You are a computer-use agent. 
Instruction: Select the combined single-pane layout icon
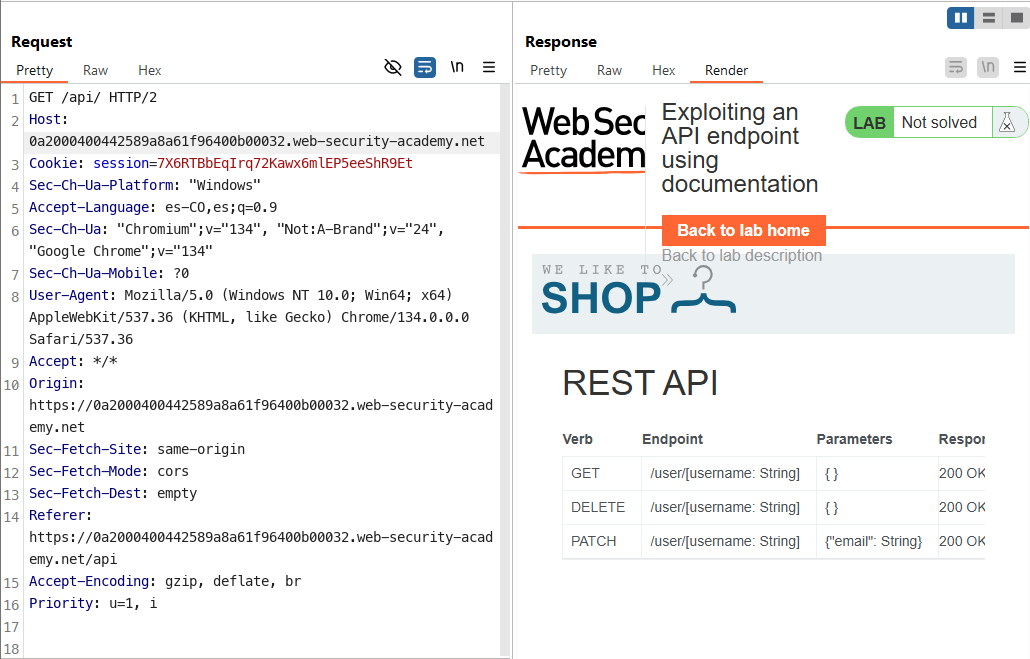pyautogui.click(x=1014, y=17)
